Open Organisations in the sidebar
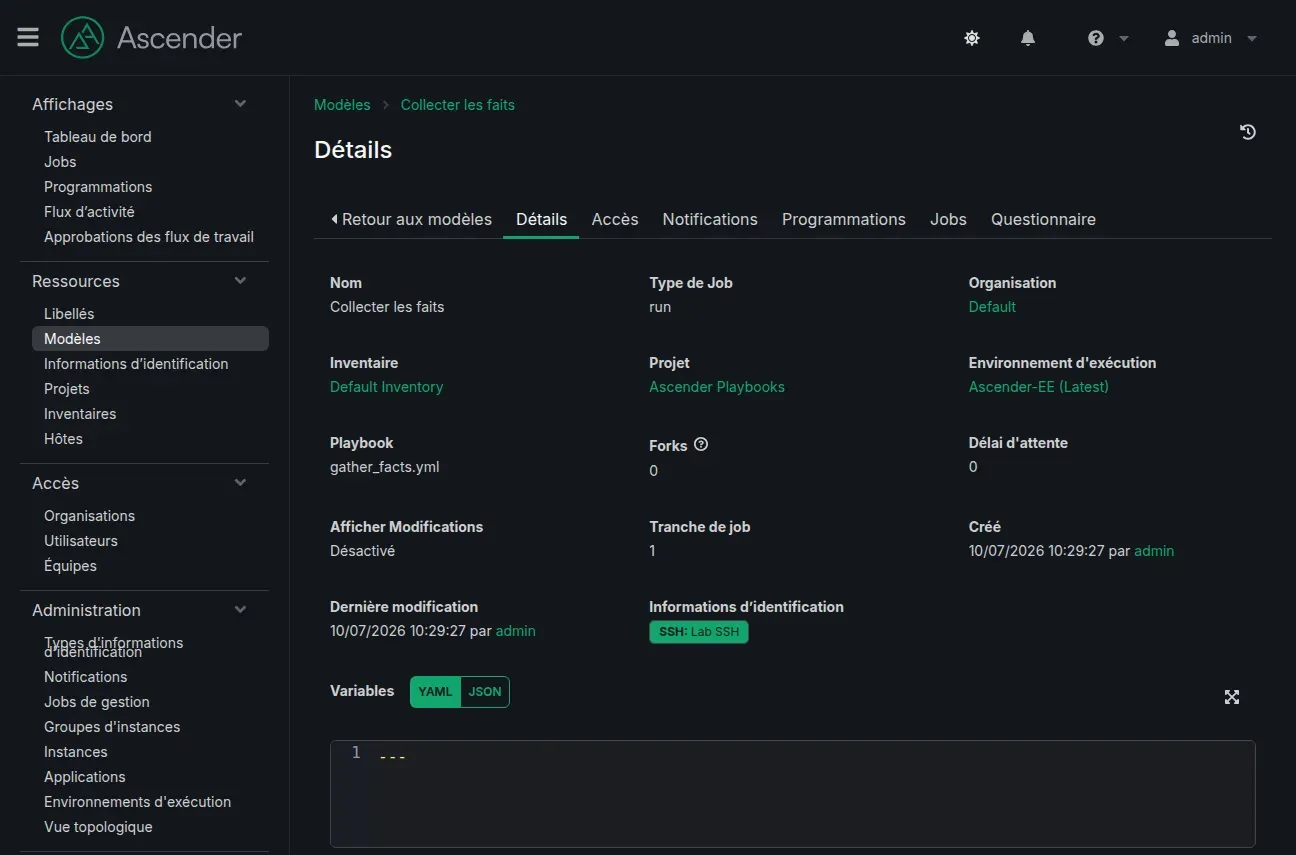The height and width of the screenshot is (855, 1296). 89,516
